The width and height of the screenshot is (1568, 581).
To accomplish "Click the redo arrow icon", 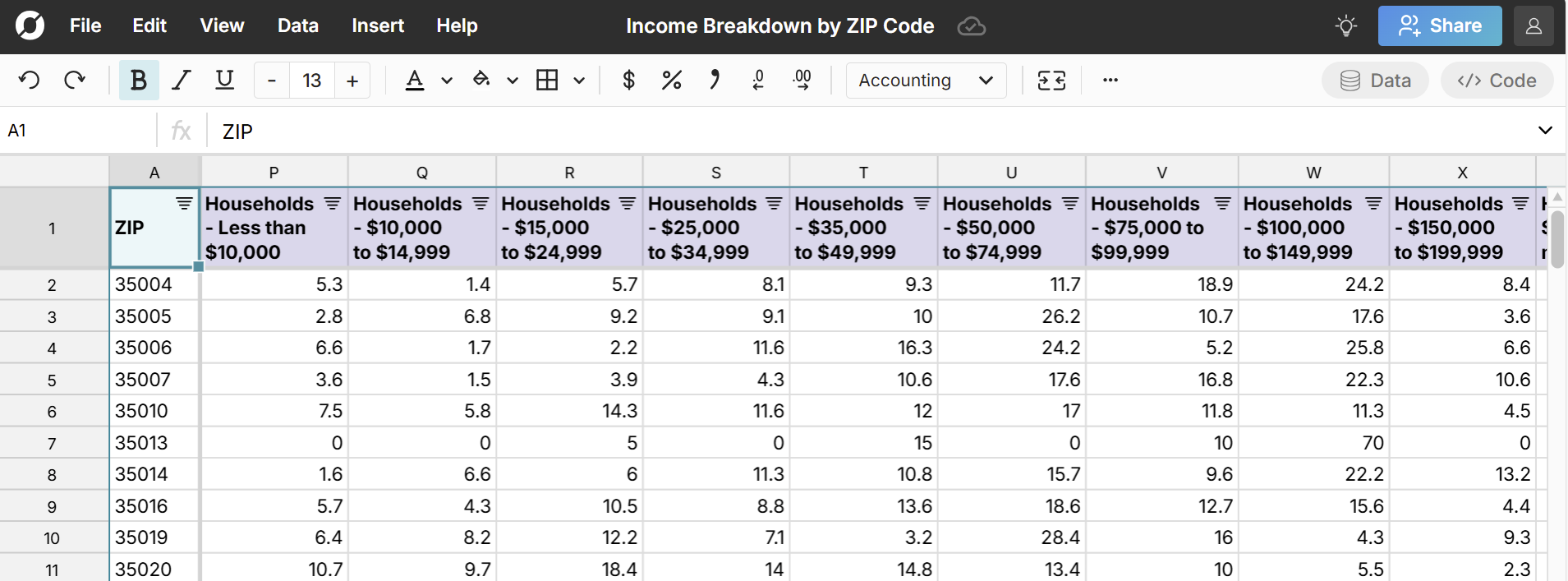I will click(x=75, y=81).
